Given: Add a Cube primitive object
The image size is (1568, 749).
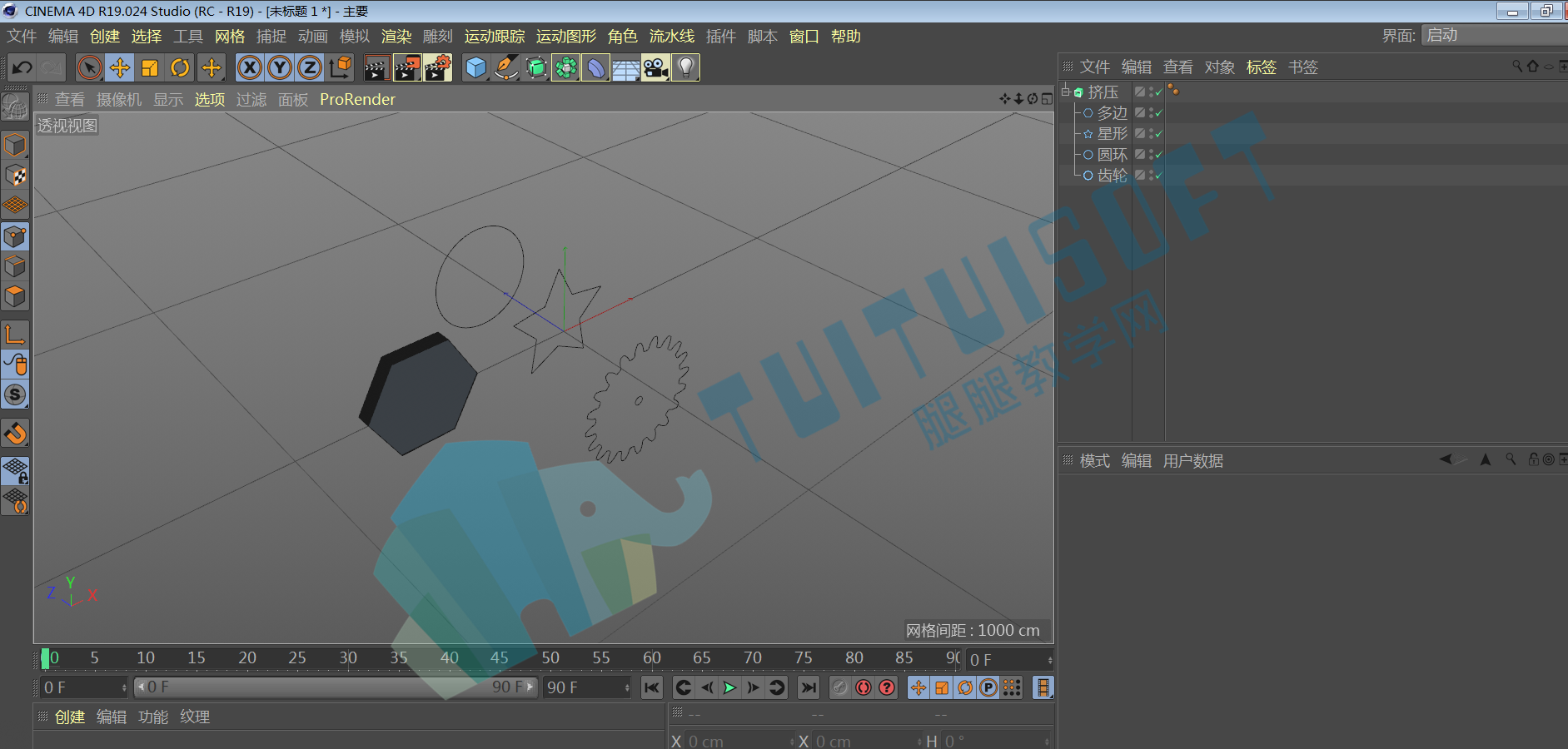Looking at the screenshot, I should pos(475,67).
